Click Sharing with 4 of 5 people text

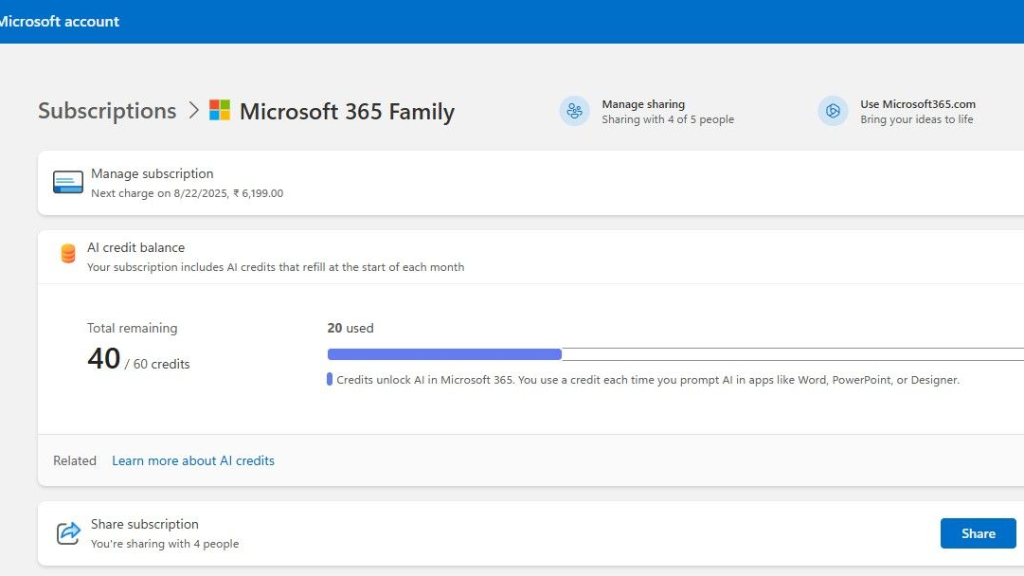pos(667,120)
